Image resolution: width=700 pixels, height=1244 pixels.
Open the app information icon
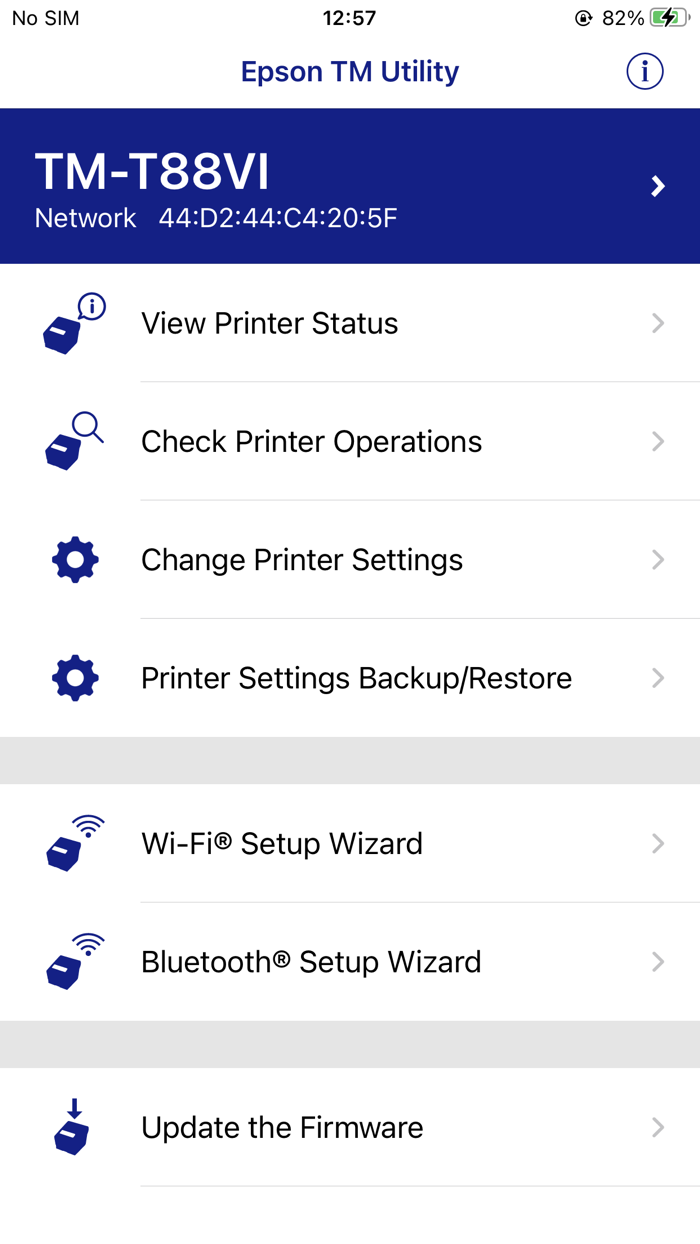[645, 71]
